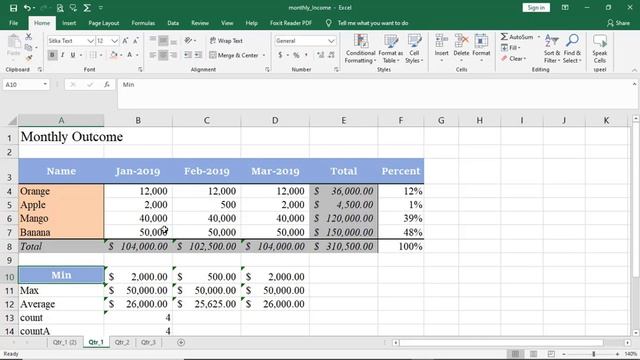Click Merge & Center button

pos(234,55)
